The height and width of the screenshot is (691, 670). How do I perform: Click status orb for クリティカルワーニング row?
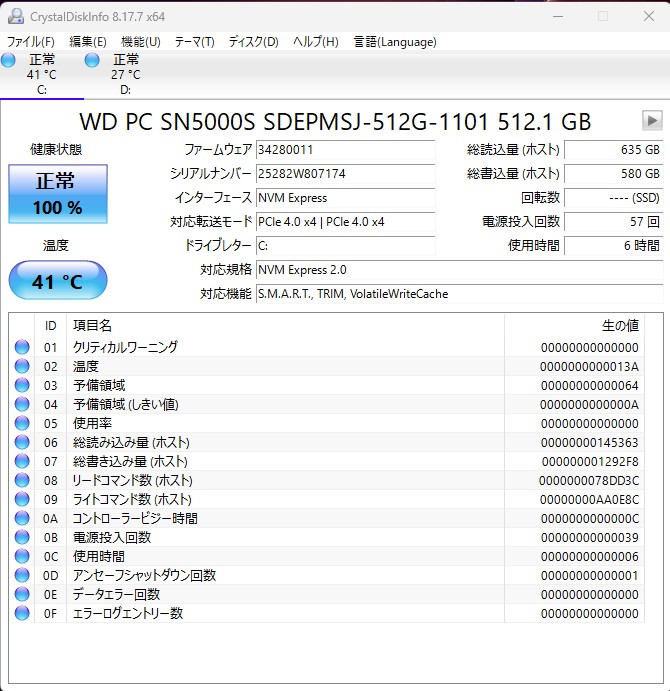[22, 347]
